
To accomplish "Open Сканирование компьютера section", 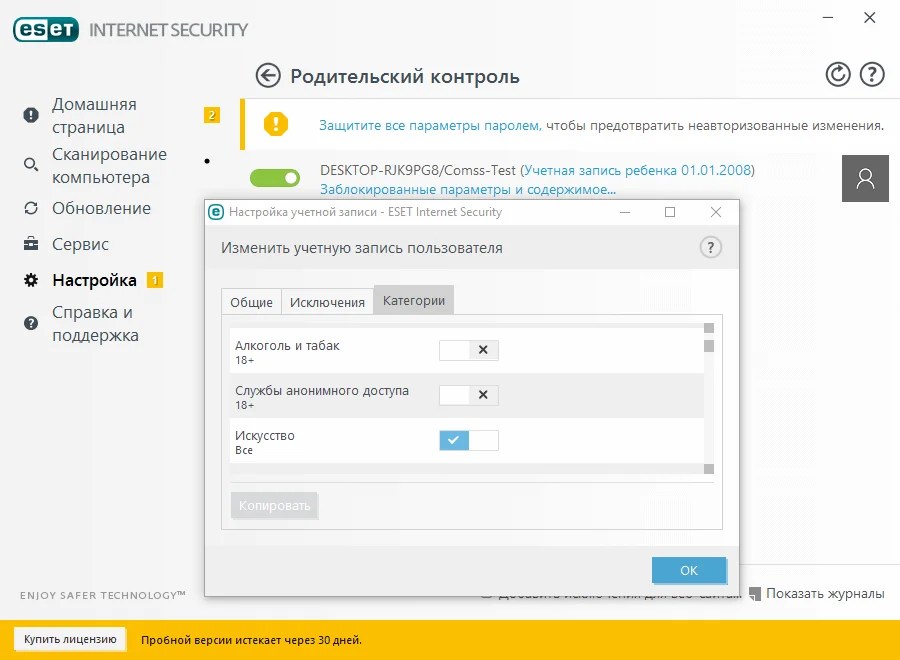I will point(109,165).
